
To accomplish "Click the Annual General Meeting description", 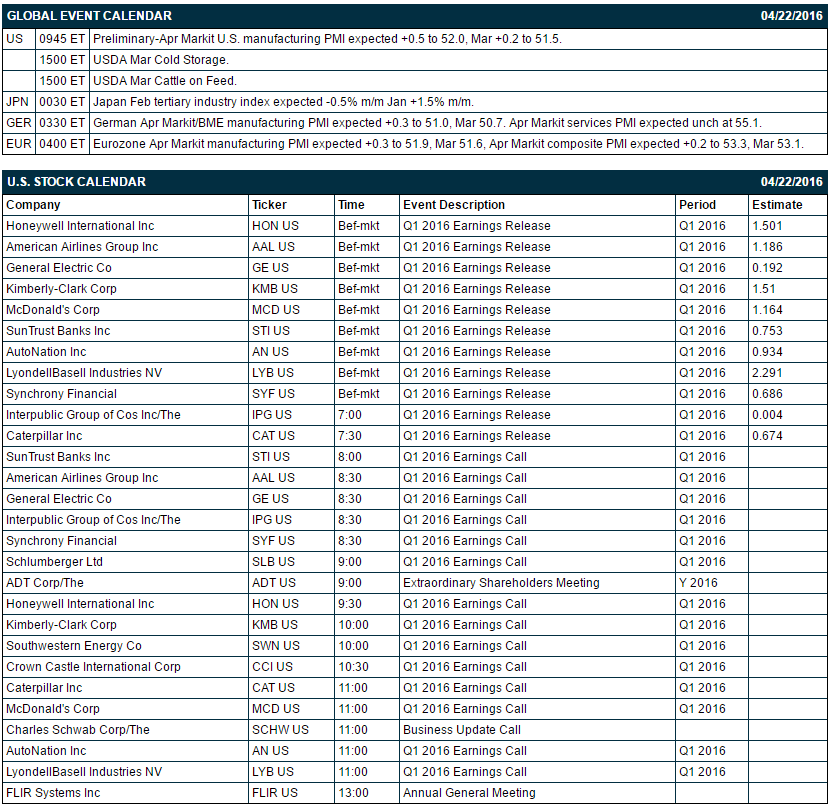I will [x=469, y=793].
